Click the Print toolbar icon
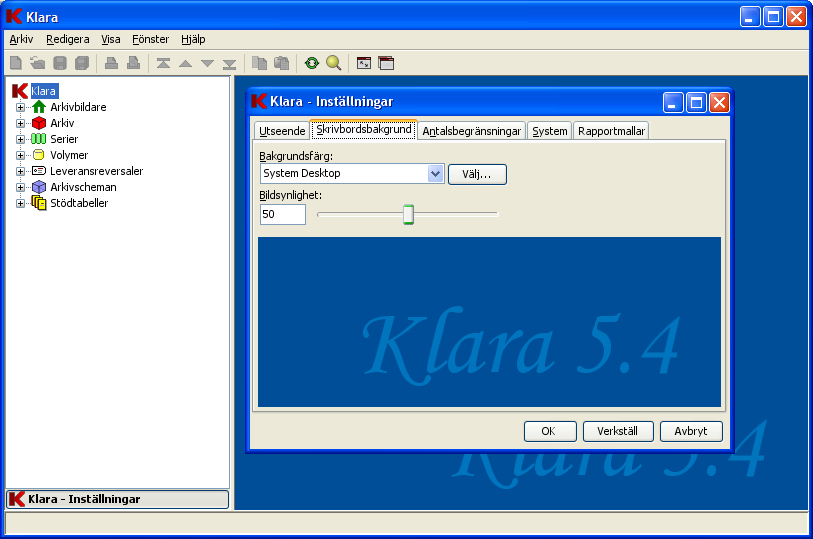Screen dimensions: 813x539 click(111, 63)
